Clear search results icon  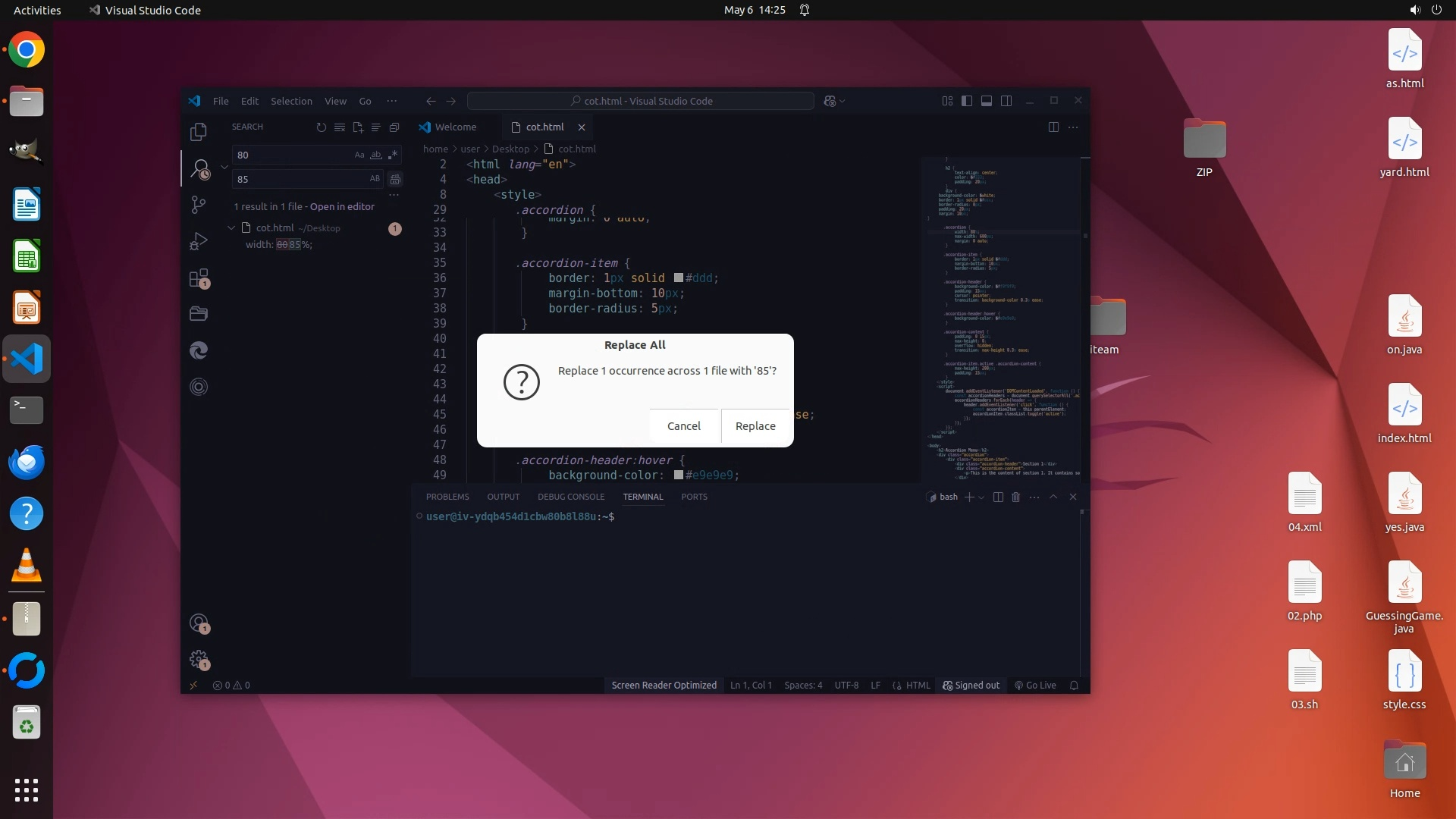click(339, 127)
